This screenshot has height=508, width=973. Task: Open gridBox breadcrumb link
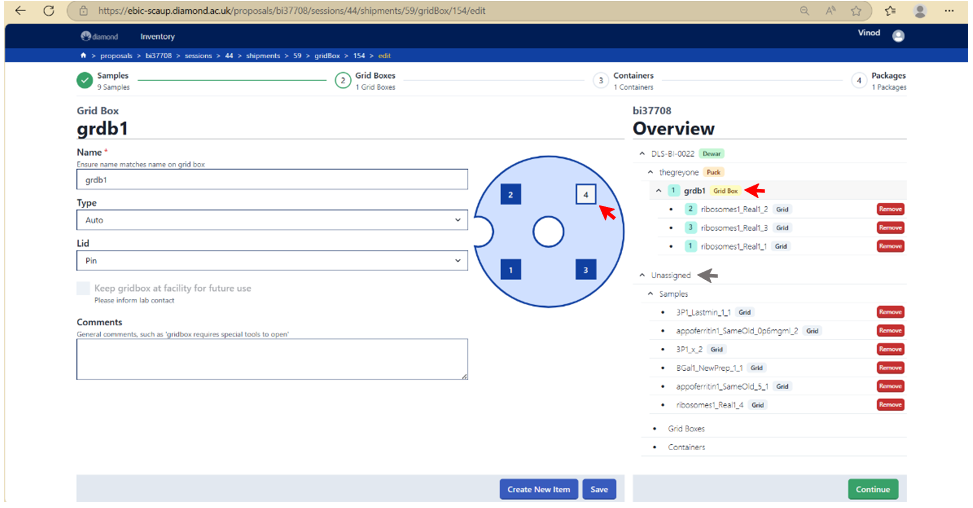[x=326, y=56]
